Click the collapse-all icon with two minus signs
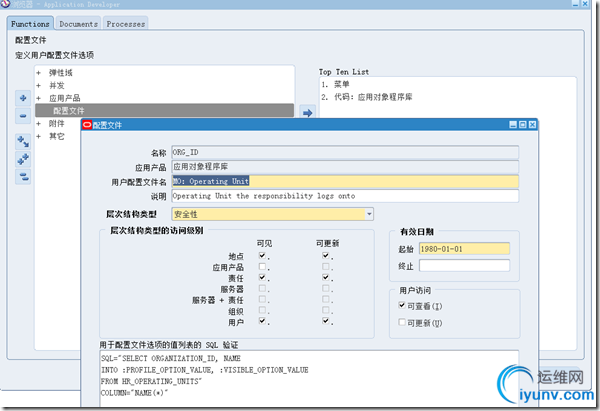The height and width of the screenshot is (411, 600). (23, 176)
